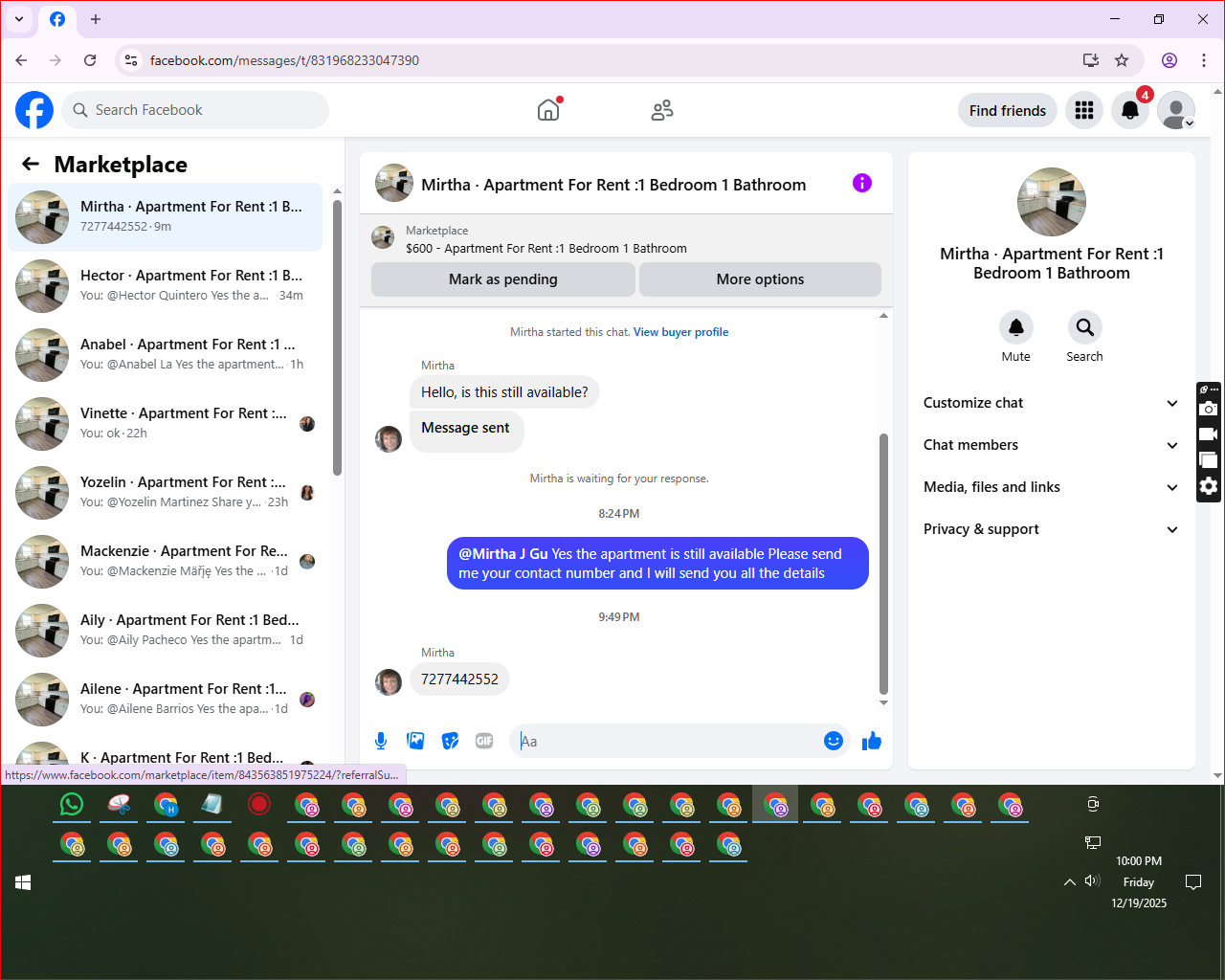Open the Vinette conversation in the list

[166, 424]
